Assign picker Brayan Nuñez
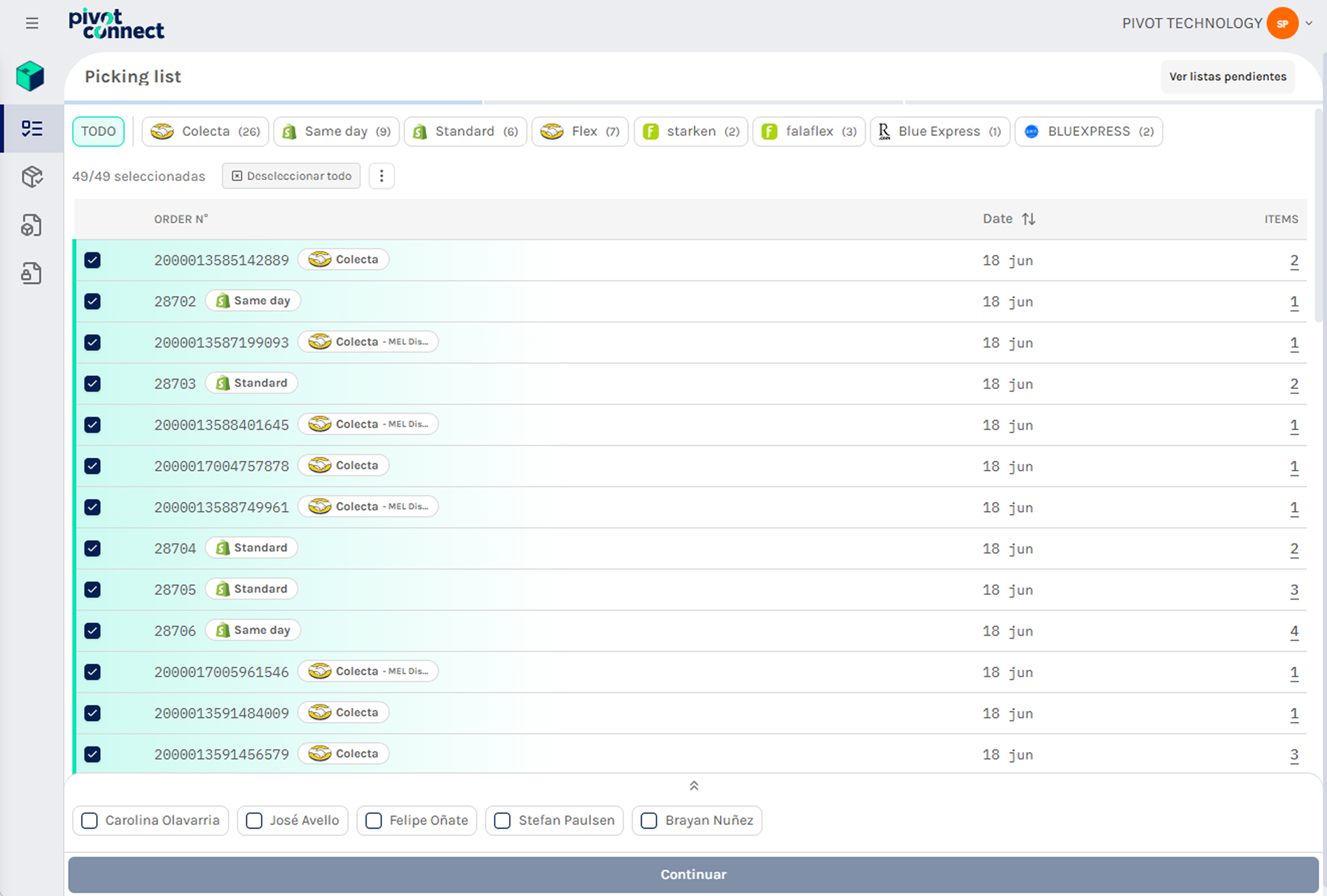This screenshot has width=1327, height=896. [x=697, y=821]
